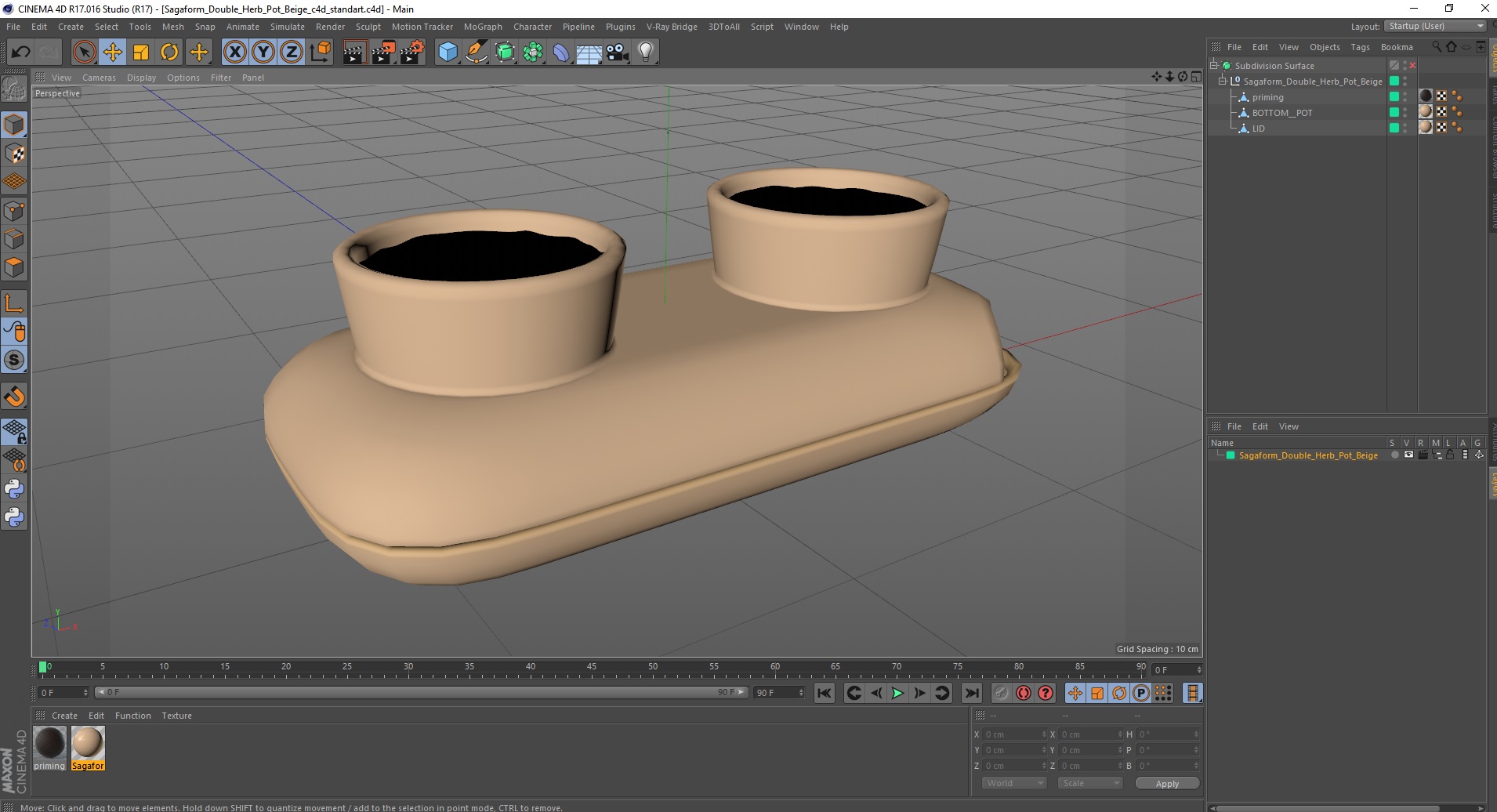Viewport: 1497px width, 812px height.
Task: Open the World coordinate dropdown
Action: (1014, 783)
